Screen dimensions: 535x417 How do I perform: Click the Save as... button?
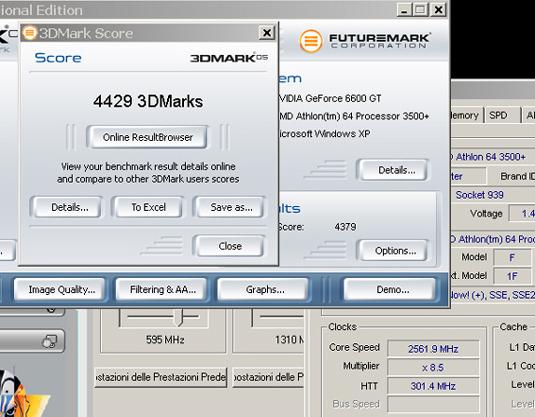[x=230, y=207]
